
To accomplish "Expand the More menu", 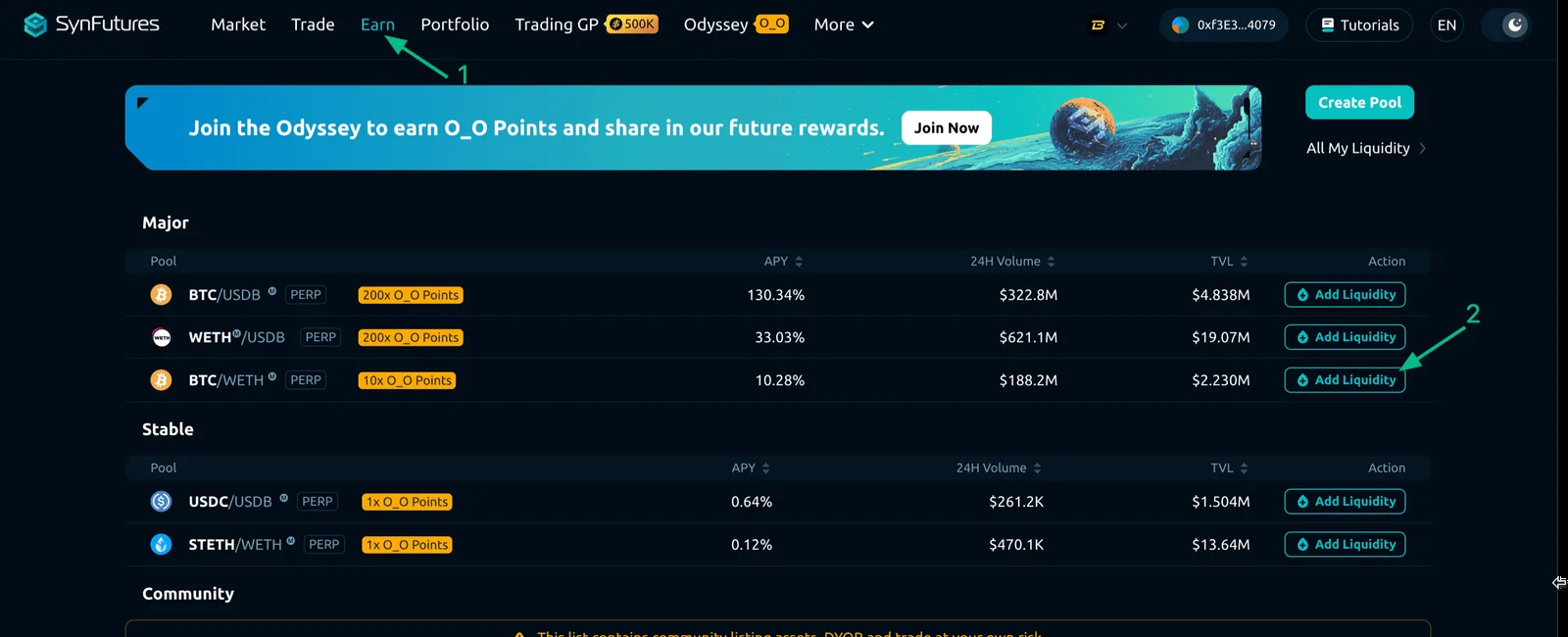I will point(844,24).
